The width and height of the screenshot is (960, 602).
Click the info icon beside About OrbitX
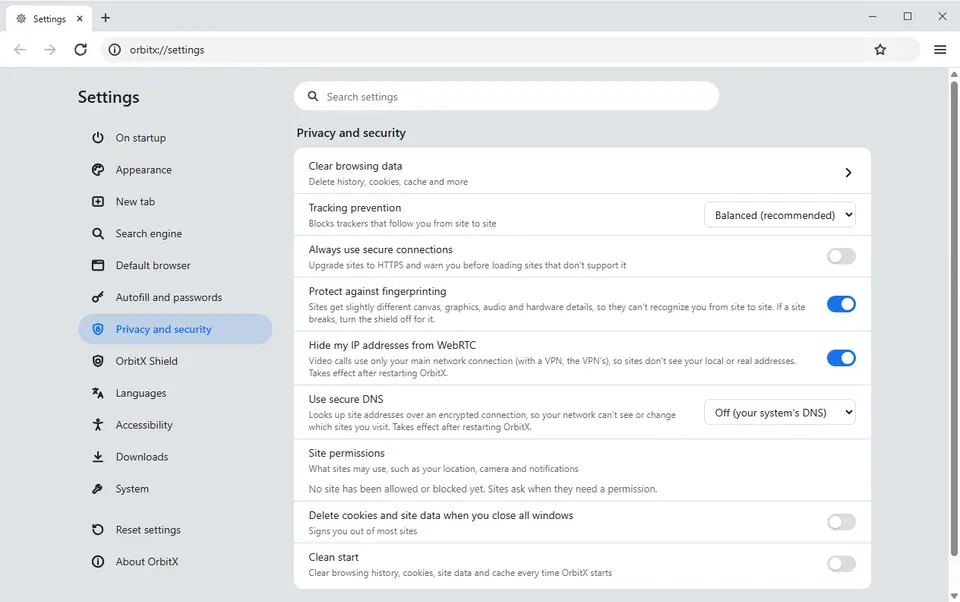(x=98, y=561)
